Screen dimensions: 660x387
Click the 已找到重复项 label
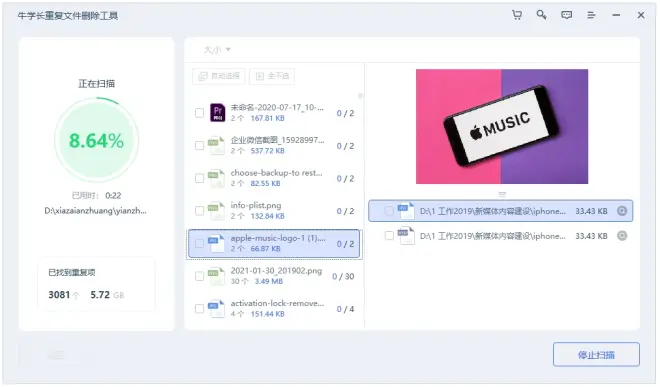pyautogui.click(x=72, y=272)
